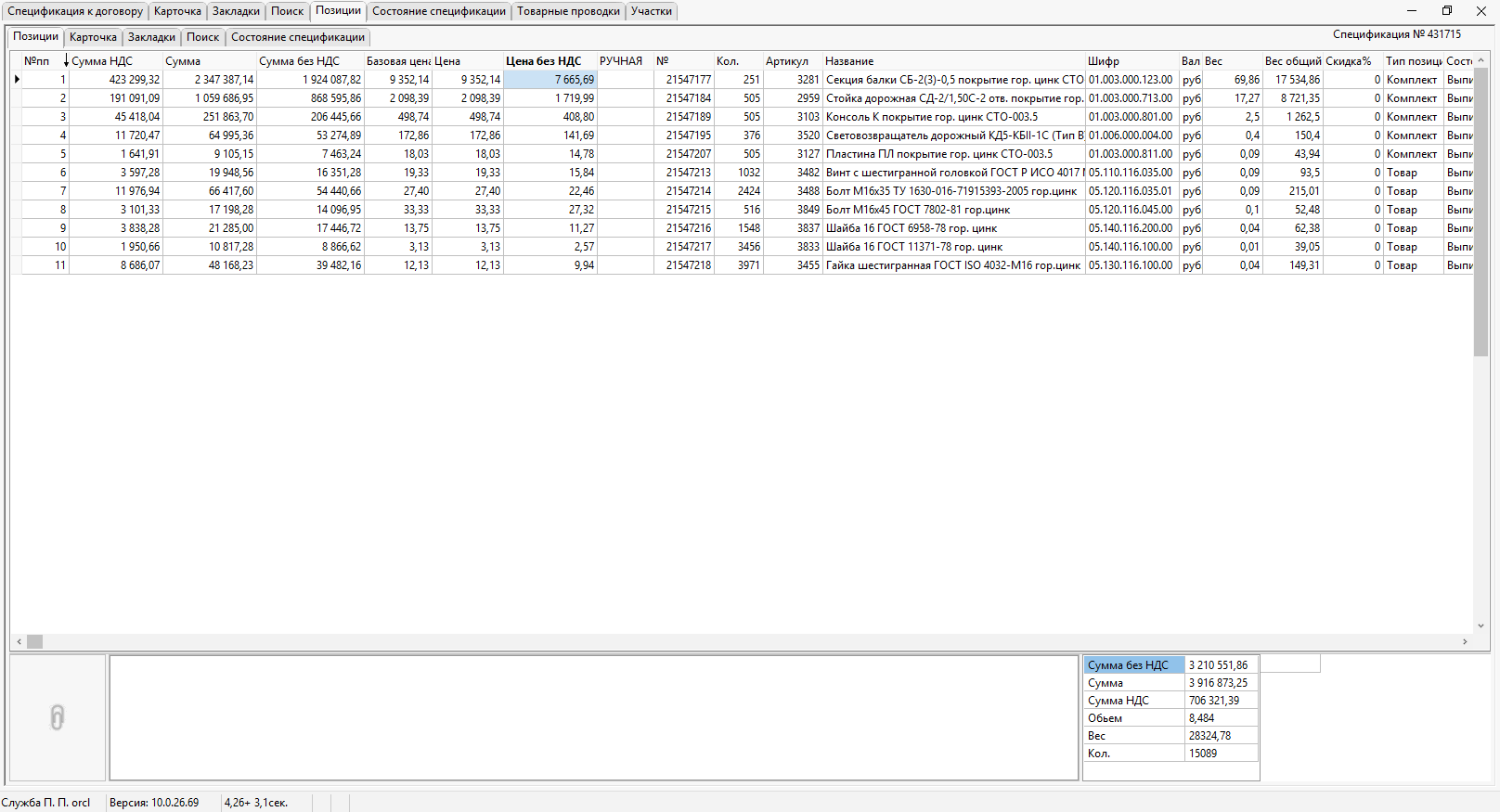Sort by the Сумма НДС column header
Screen dimensions: 1500x812
coord(116,61)
